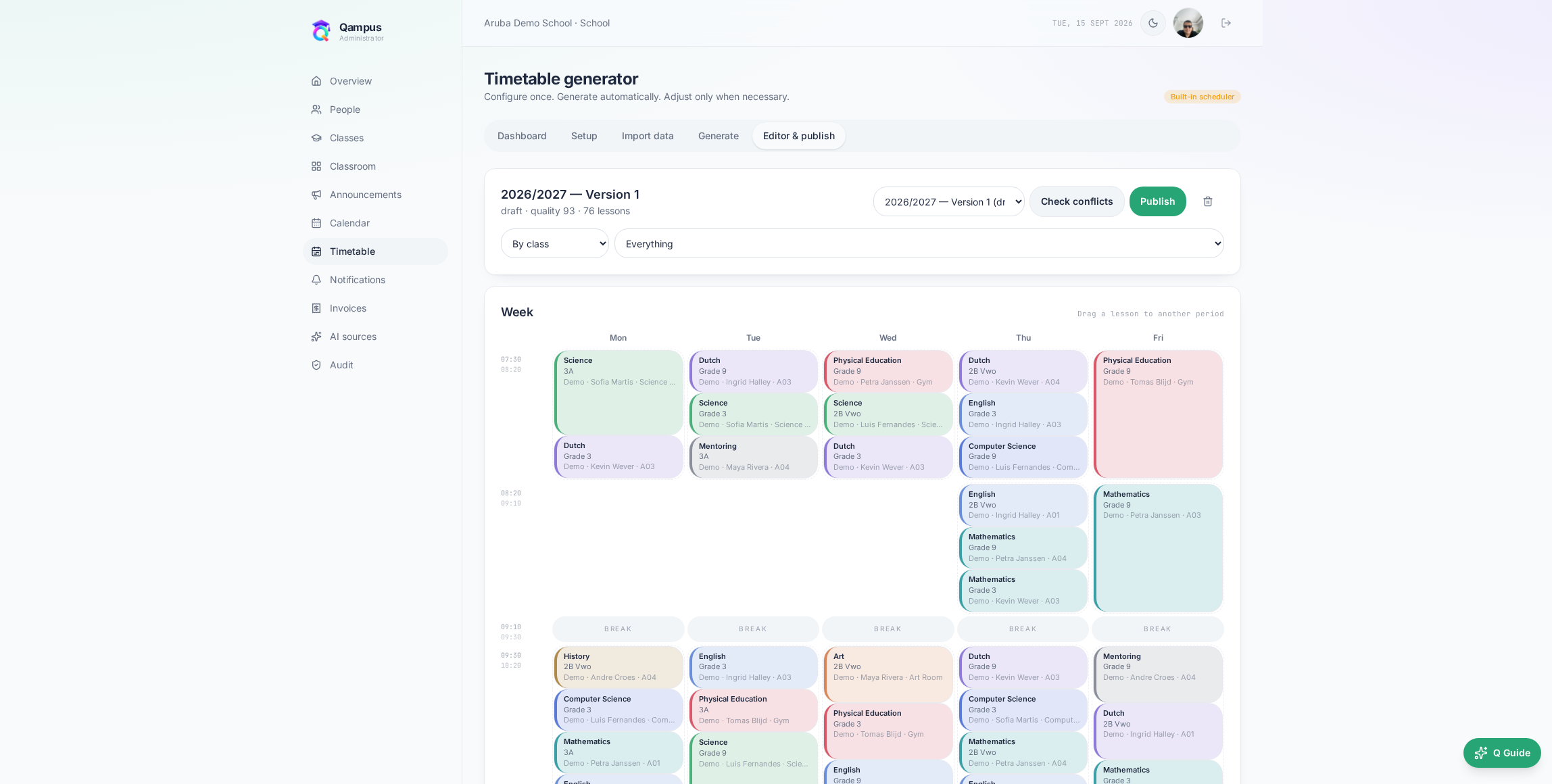This screenshot has width=1552, height=784.
Task: Select Thursday Computer Science Grade 9 card
Action: (x=1023, y=457)
